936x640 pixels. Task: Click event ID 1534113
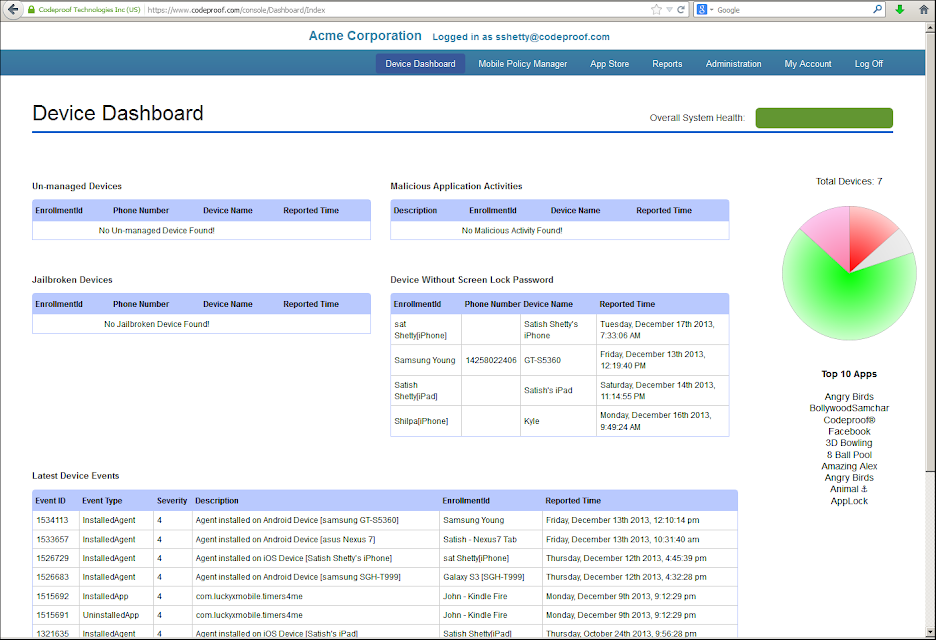coord(53,520)
